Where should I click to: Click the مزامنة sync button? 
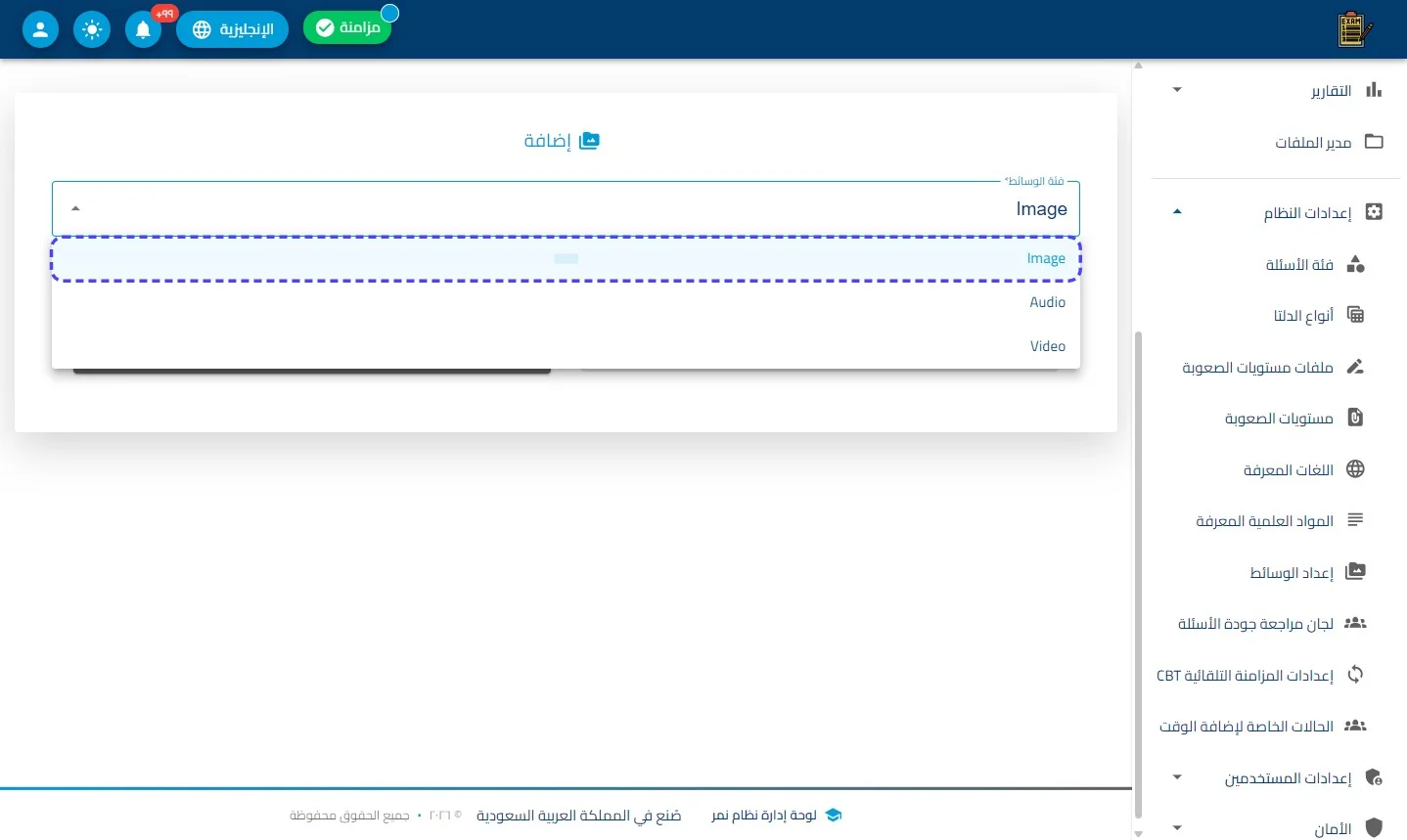(x=347, y=27)
